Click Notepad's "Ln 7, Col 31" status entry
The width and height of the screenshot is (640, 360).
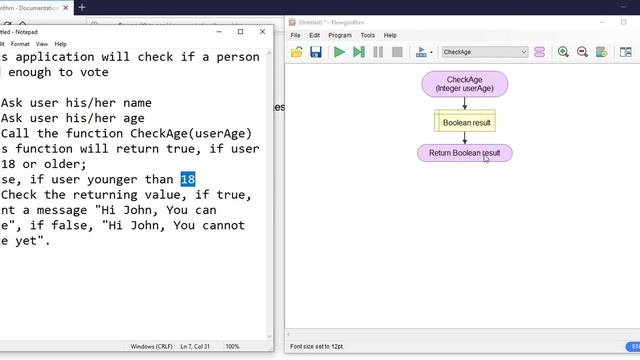click(195, 347)
